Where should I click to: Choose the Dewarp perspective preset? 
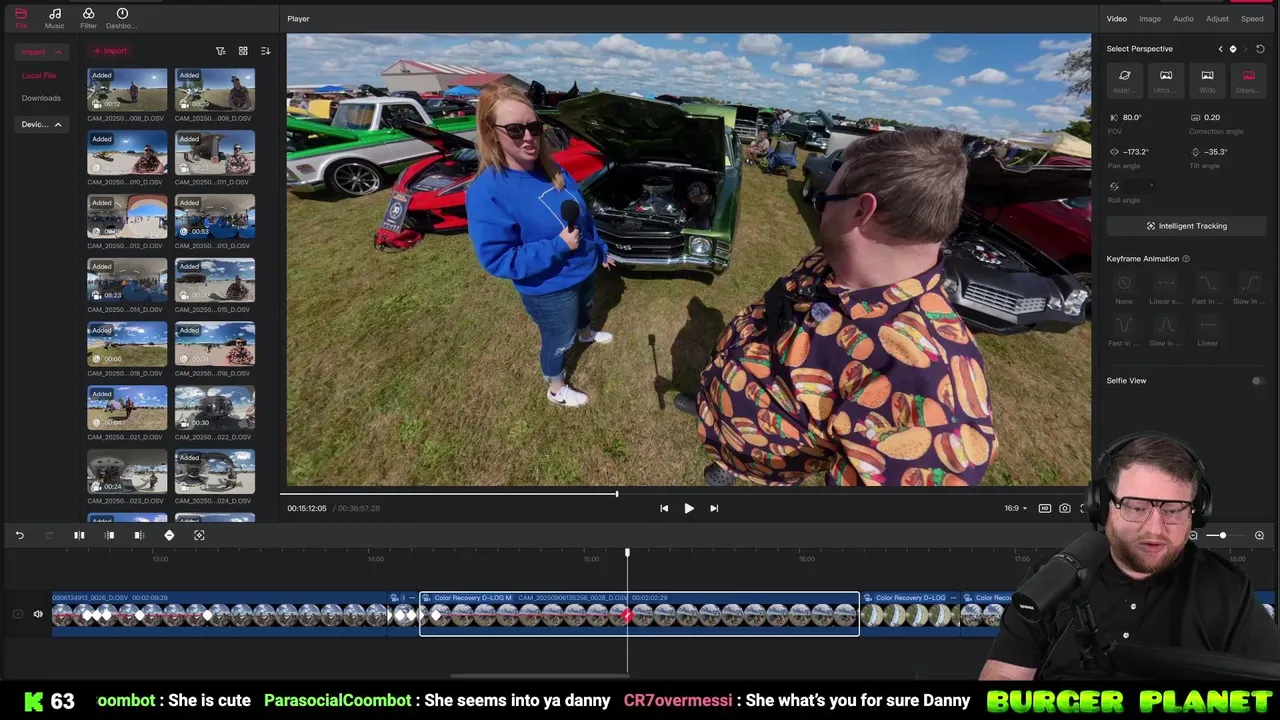click(1248, 80)
